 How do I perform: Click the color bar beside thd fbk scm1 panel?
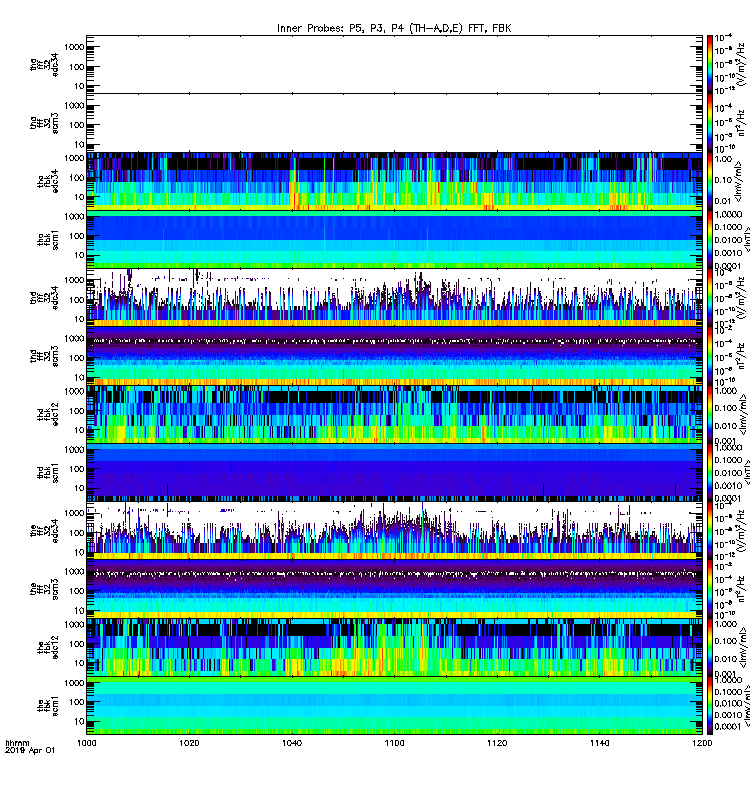tap(710, 472)
